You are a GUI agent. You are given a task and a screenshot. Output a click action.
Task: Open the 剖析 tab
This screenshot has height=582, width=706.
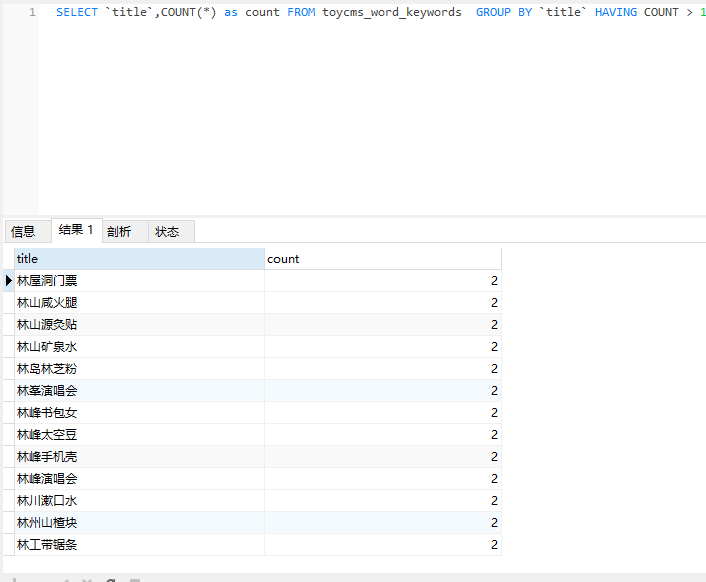point(125,231)
